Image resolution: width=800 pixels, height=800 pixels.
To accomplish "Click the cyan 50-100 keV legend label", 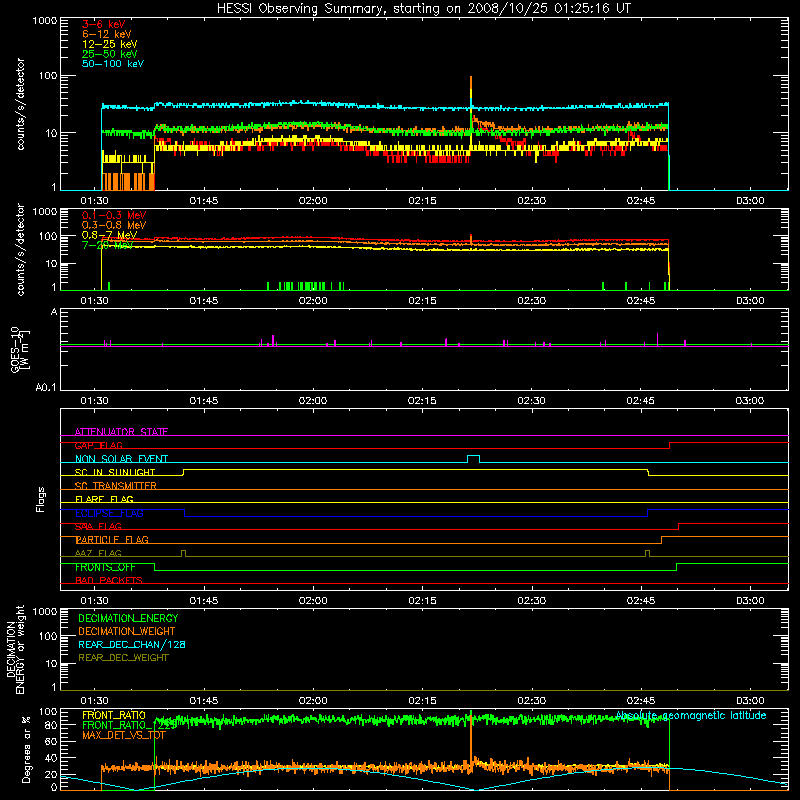I will [113, 64].
